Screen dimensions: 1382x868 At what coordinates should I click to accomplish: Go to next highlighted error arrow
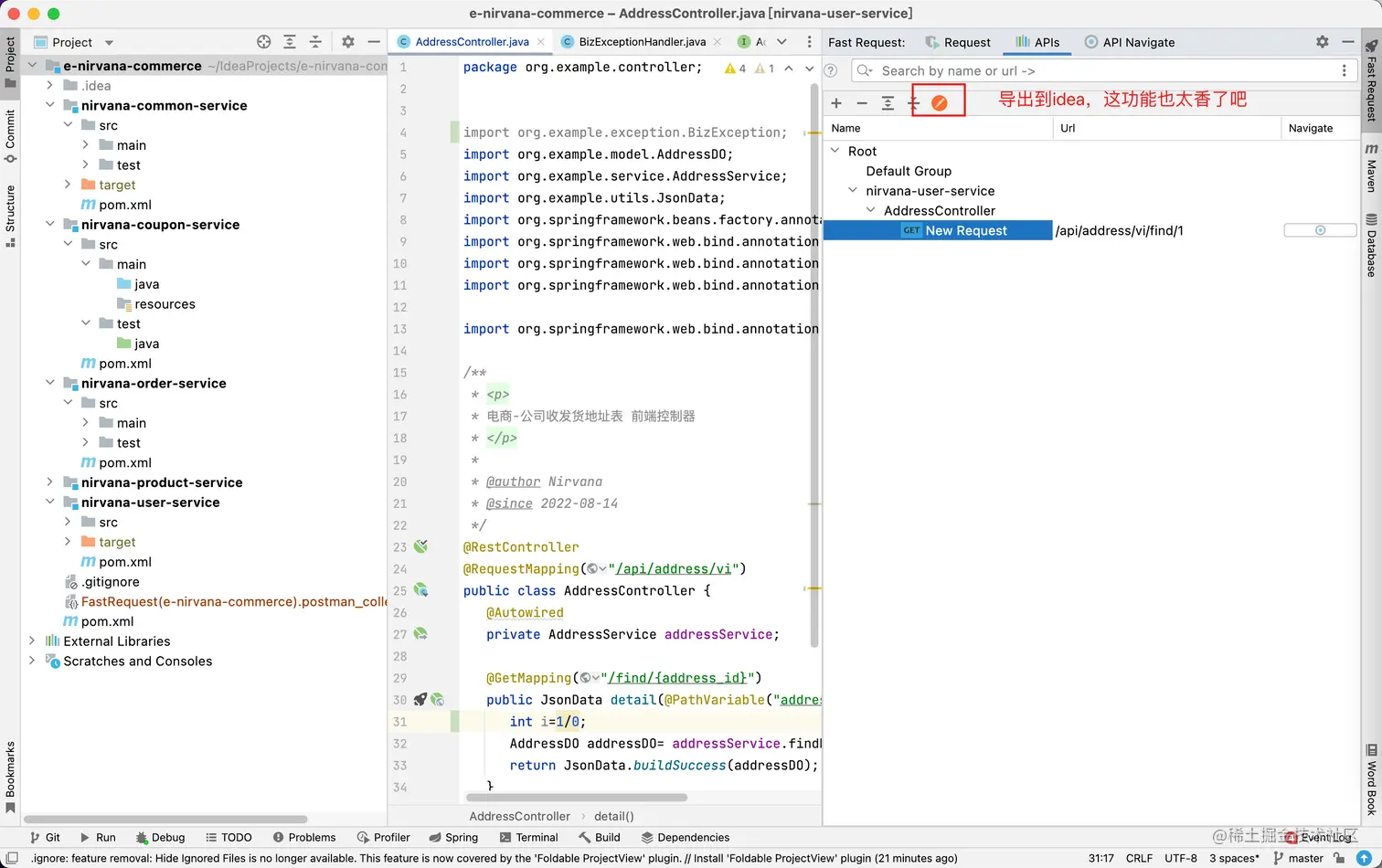(x=809, y=69)
